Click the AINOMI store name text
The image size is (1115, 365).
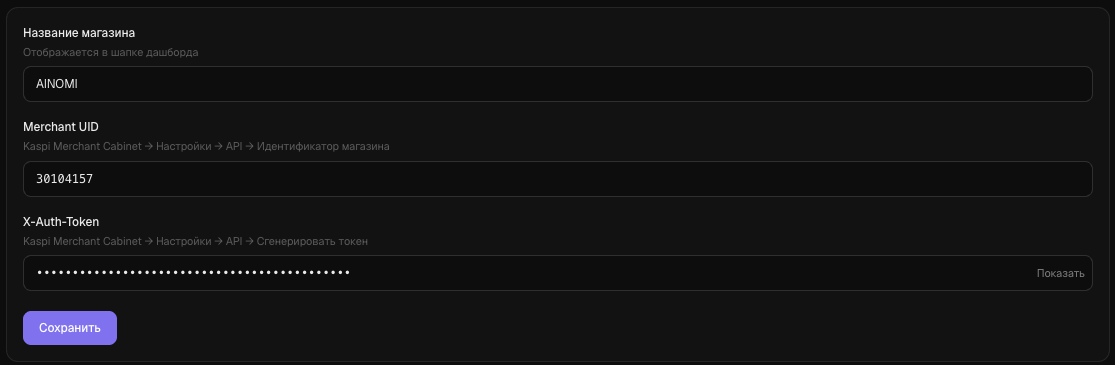(x=57, y=84)
